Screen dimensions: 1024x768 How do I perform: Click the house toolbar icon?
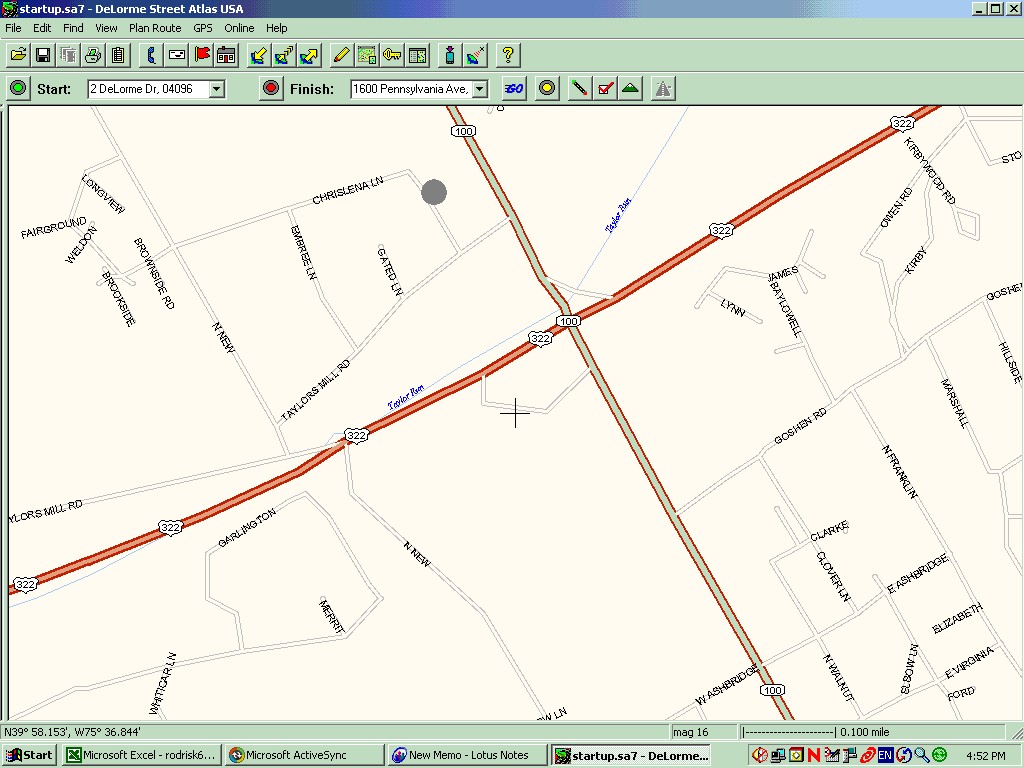[x=227, y=56]
